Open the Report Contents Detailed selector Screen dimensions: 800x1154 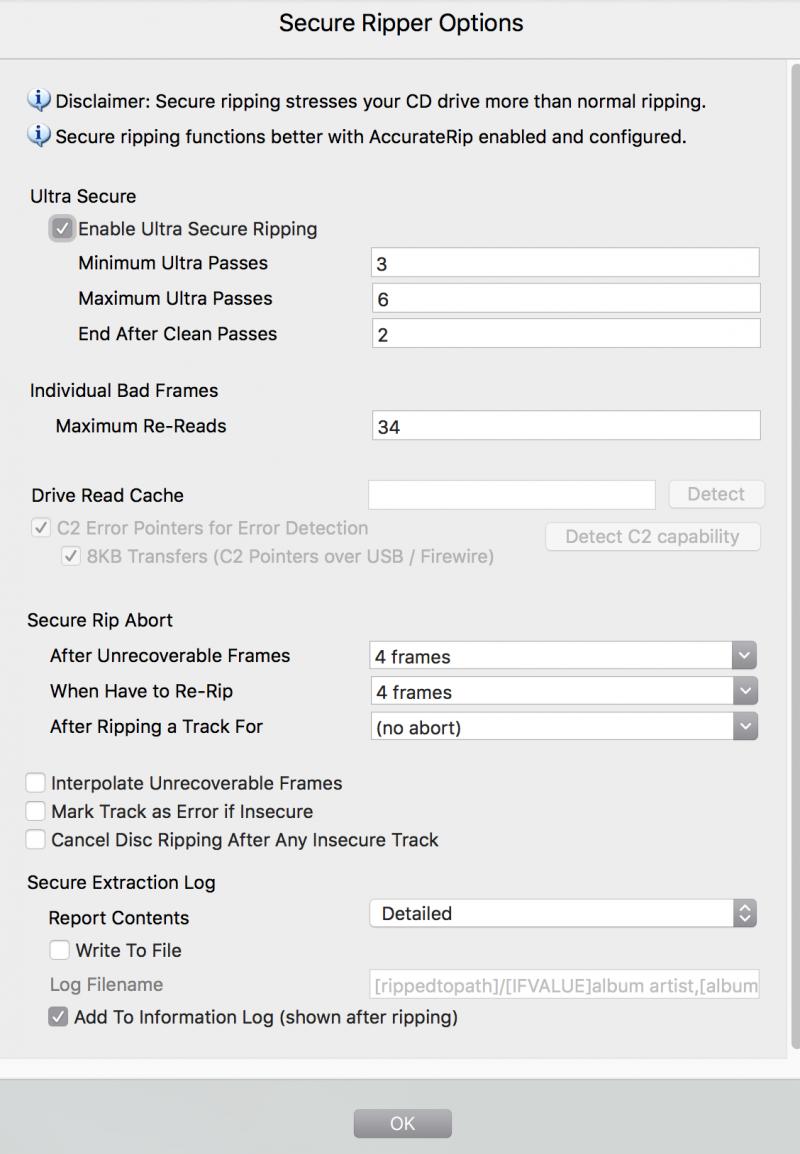(x=562, y=913)
